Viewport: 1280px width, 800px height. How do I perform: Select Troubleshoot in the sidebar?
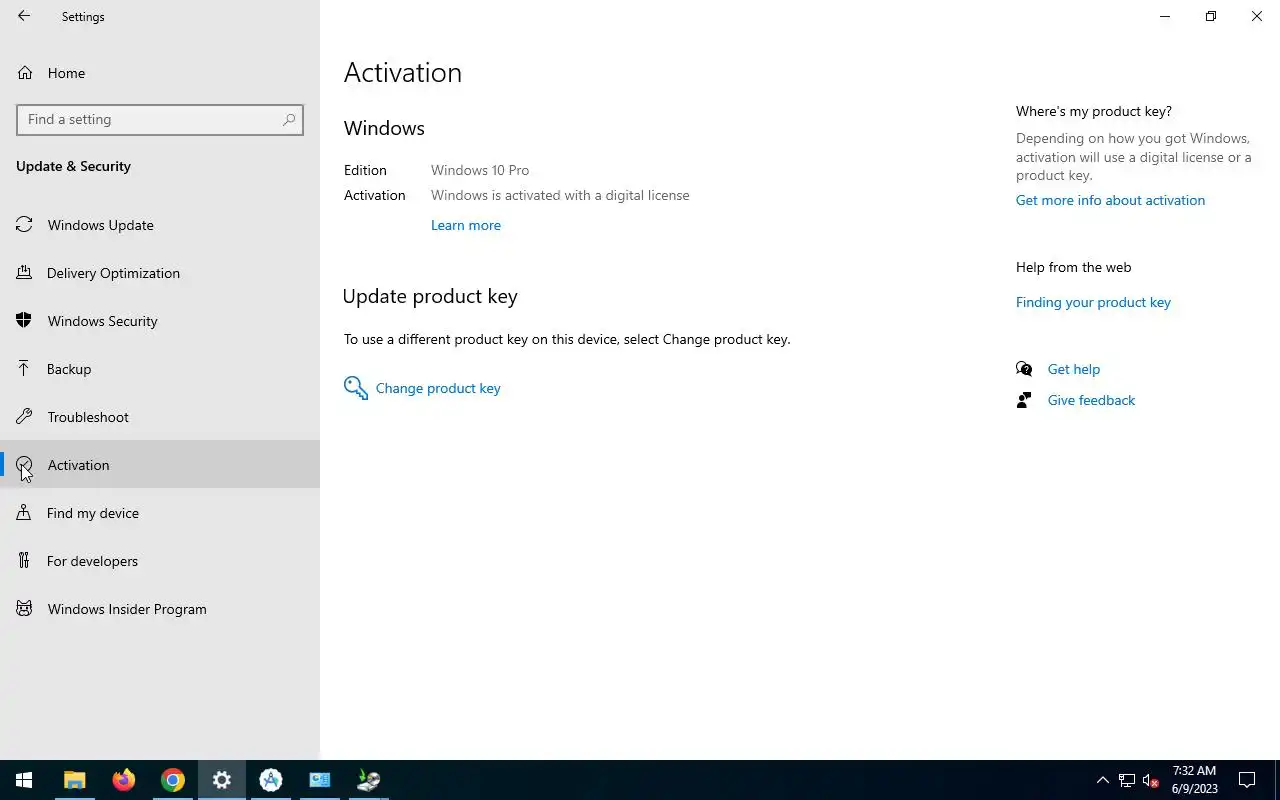[160, 417]
